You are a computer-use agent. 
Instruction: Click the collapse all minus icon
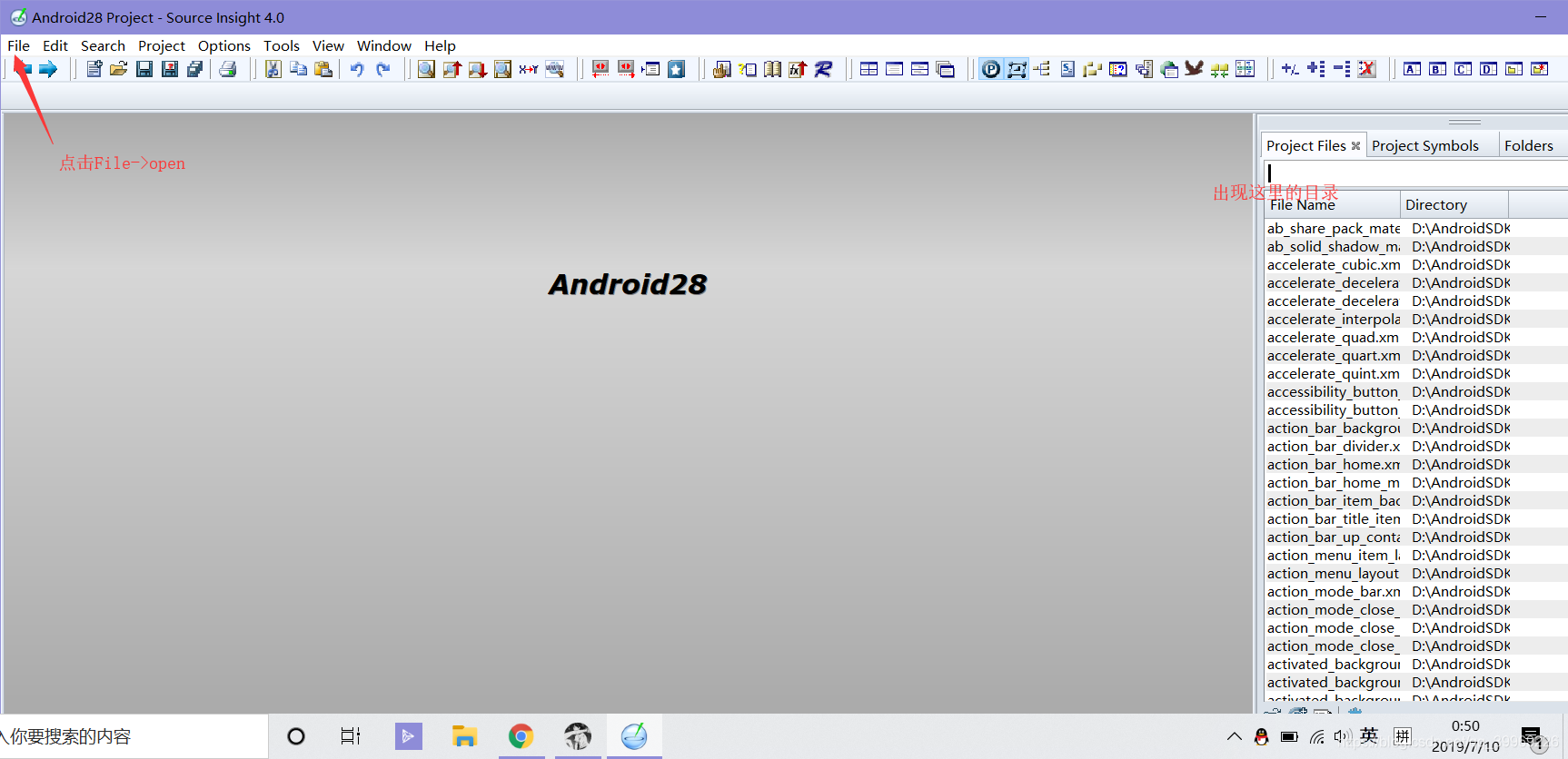[1341, 69]
